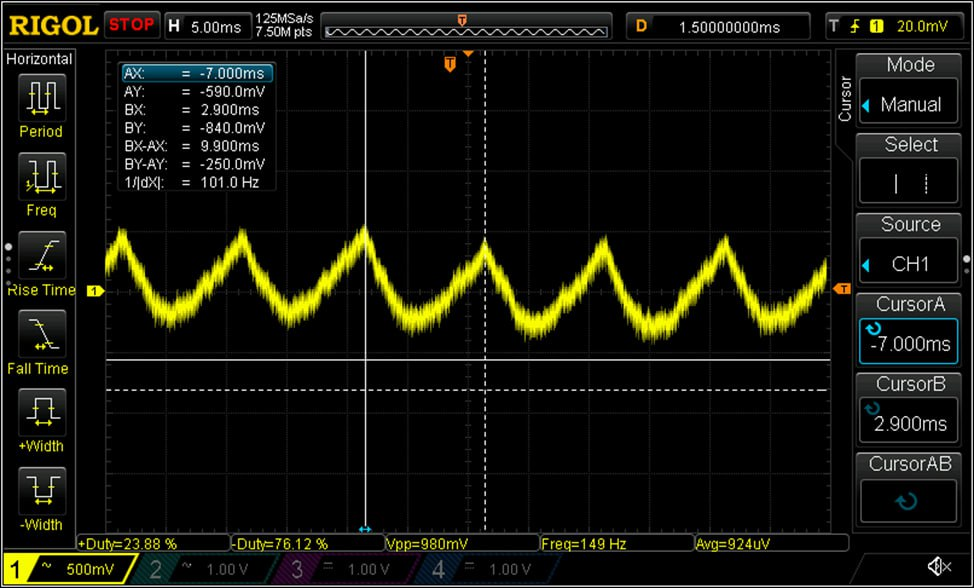Click the AY -590.0mV cursor readout
This screenshot has width=974, height=588.
tap(197, 92)
